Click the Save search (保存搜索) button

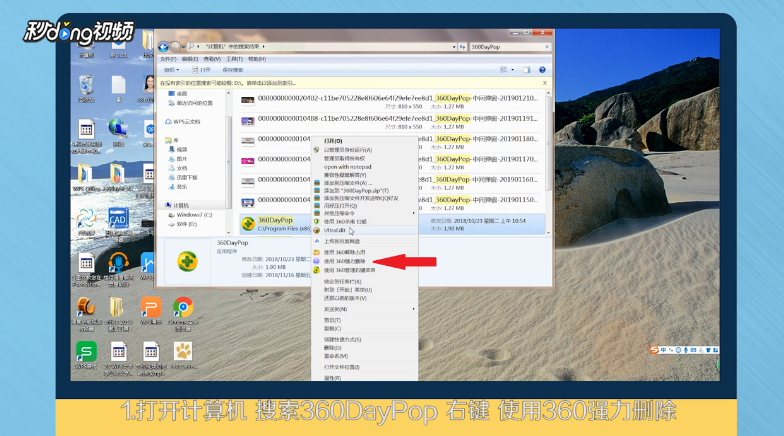click(x=232, y=70)
